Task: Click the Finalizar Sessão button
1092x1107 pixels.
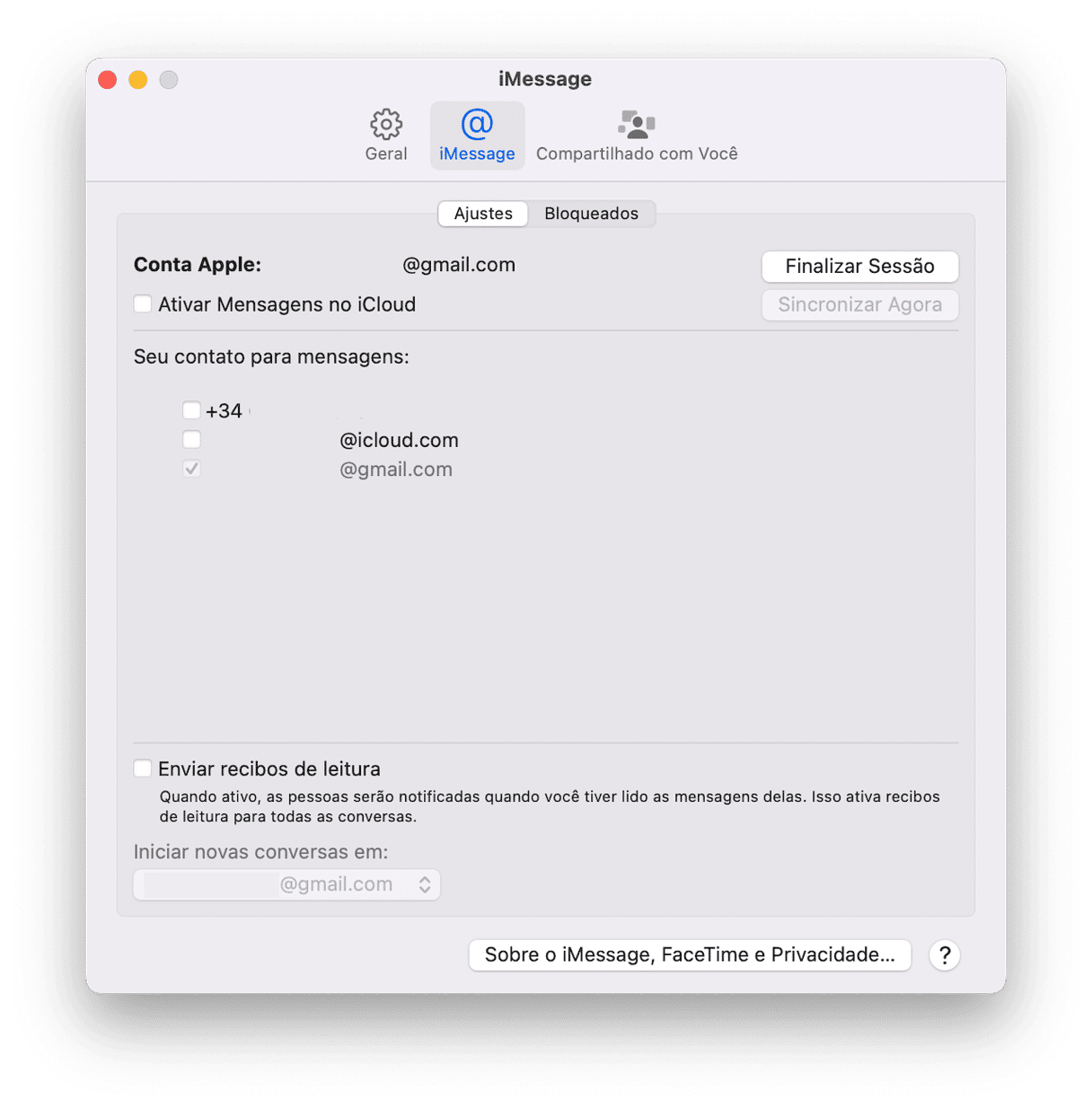Action: pyautogui.click(x=859, y=266)
